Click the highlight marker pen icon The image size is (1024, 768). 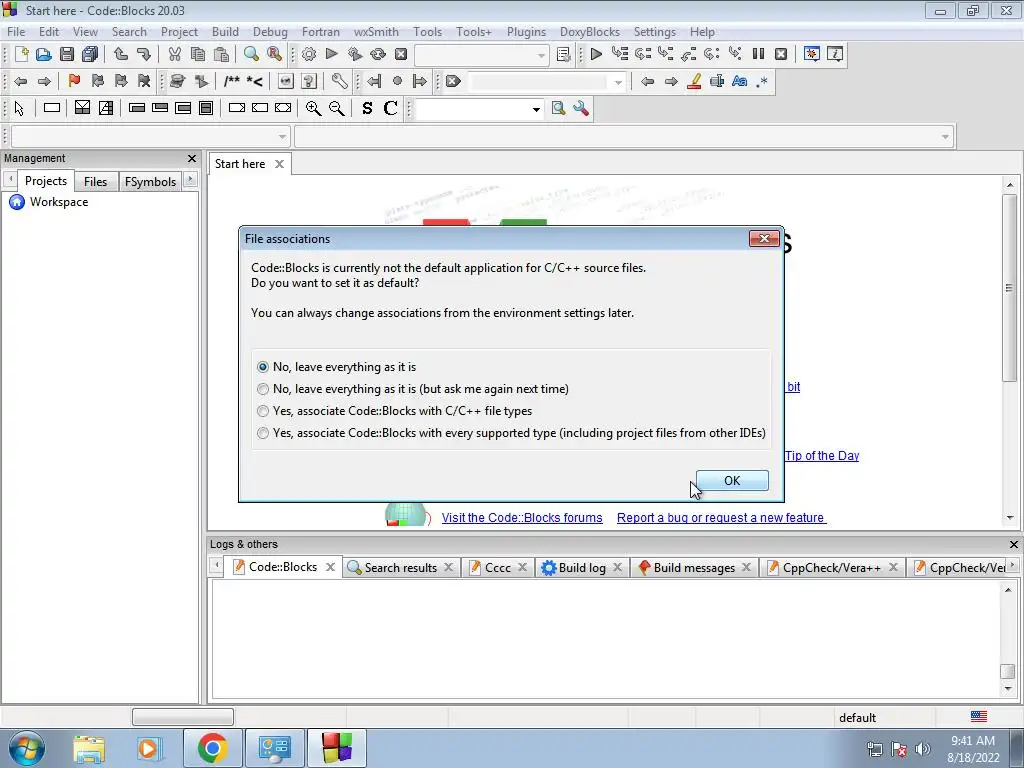[x=694, y=81]
